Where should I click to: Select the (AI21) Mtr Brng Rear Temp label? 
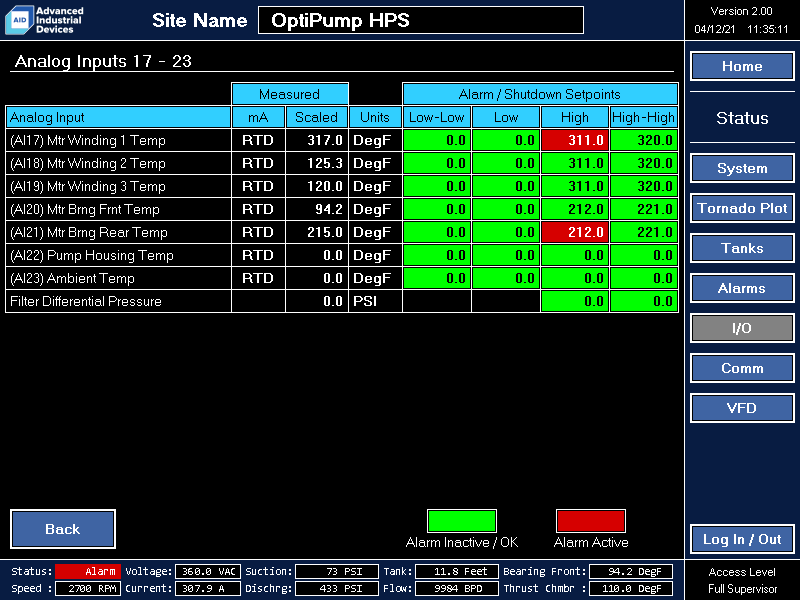click(x=89, y=232)
